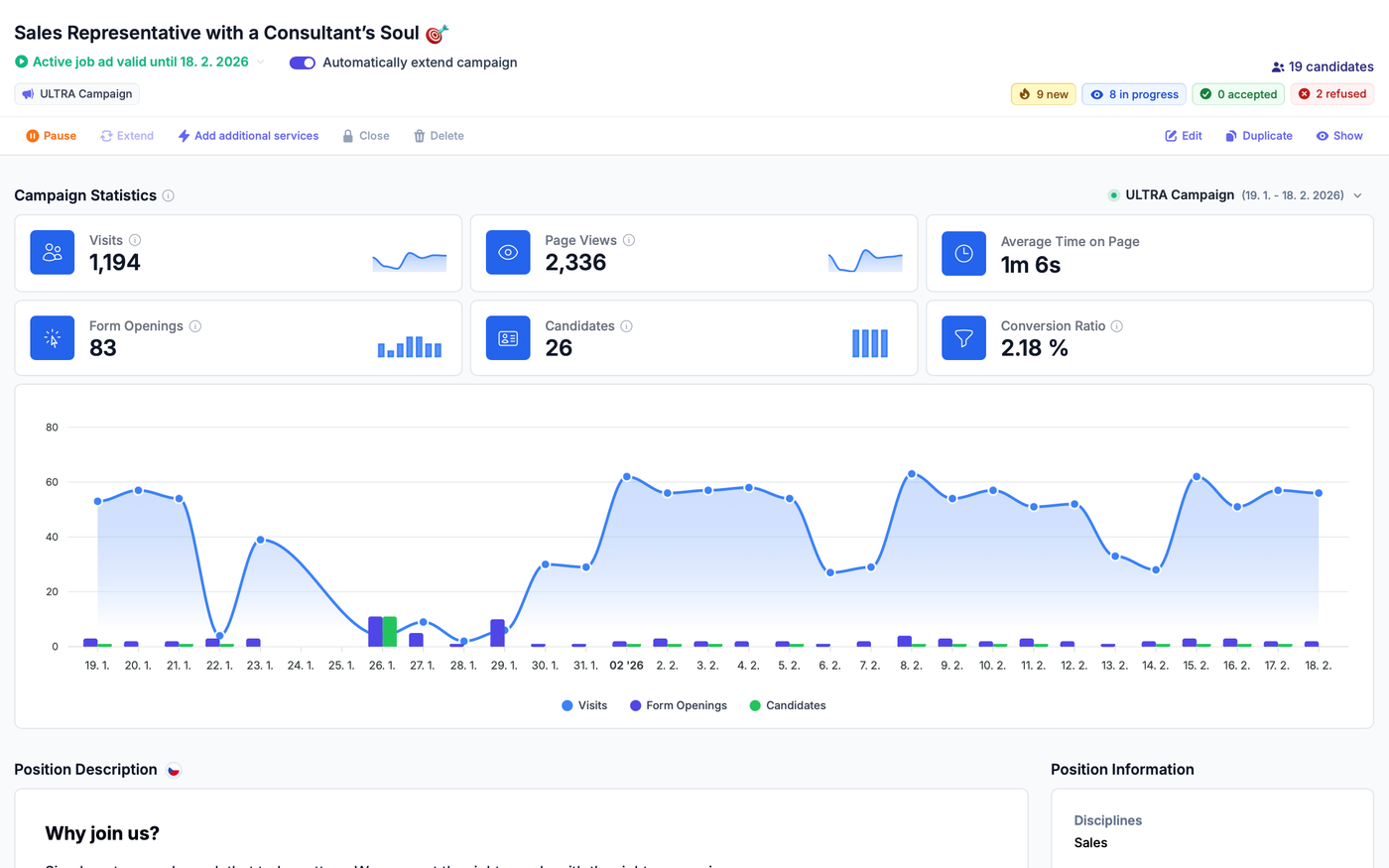Click the Pause campaign button
1389x868 pixels.
click(51, 136)
